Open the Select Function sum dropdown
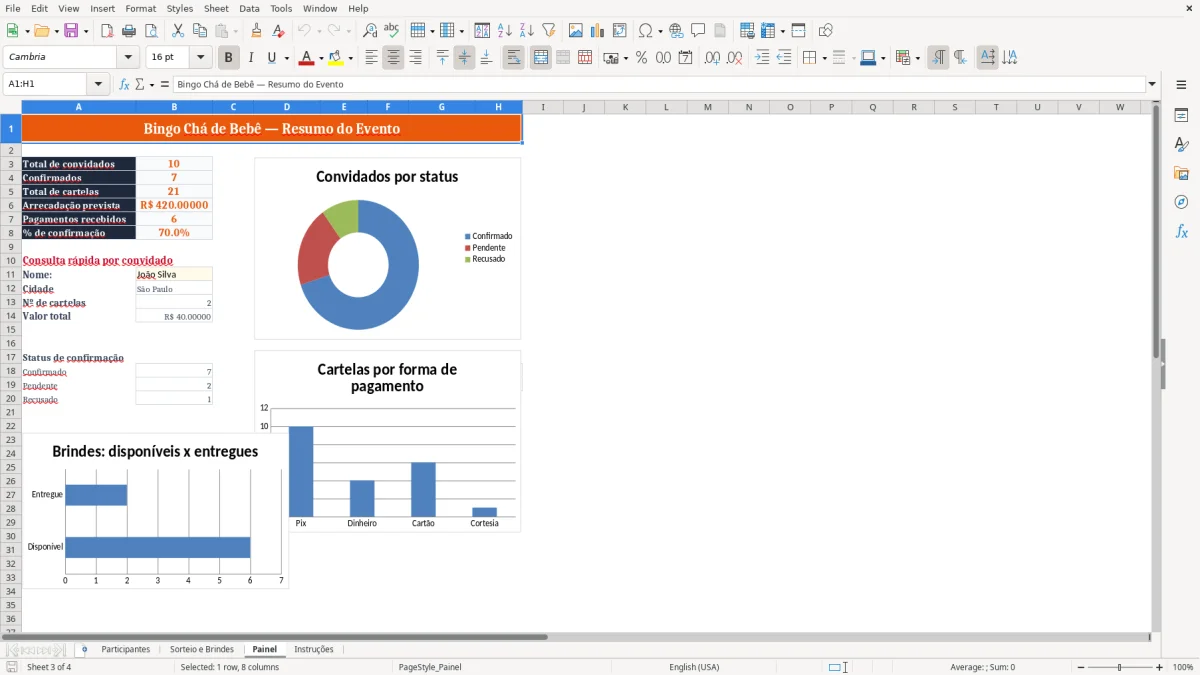 tap(152, 84)
